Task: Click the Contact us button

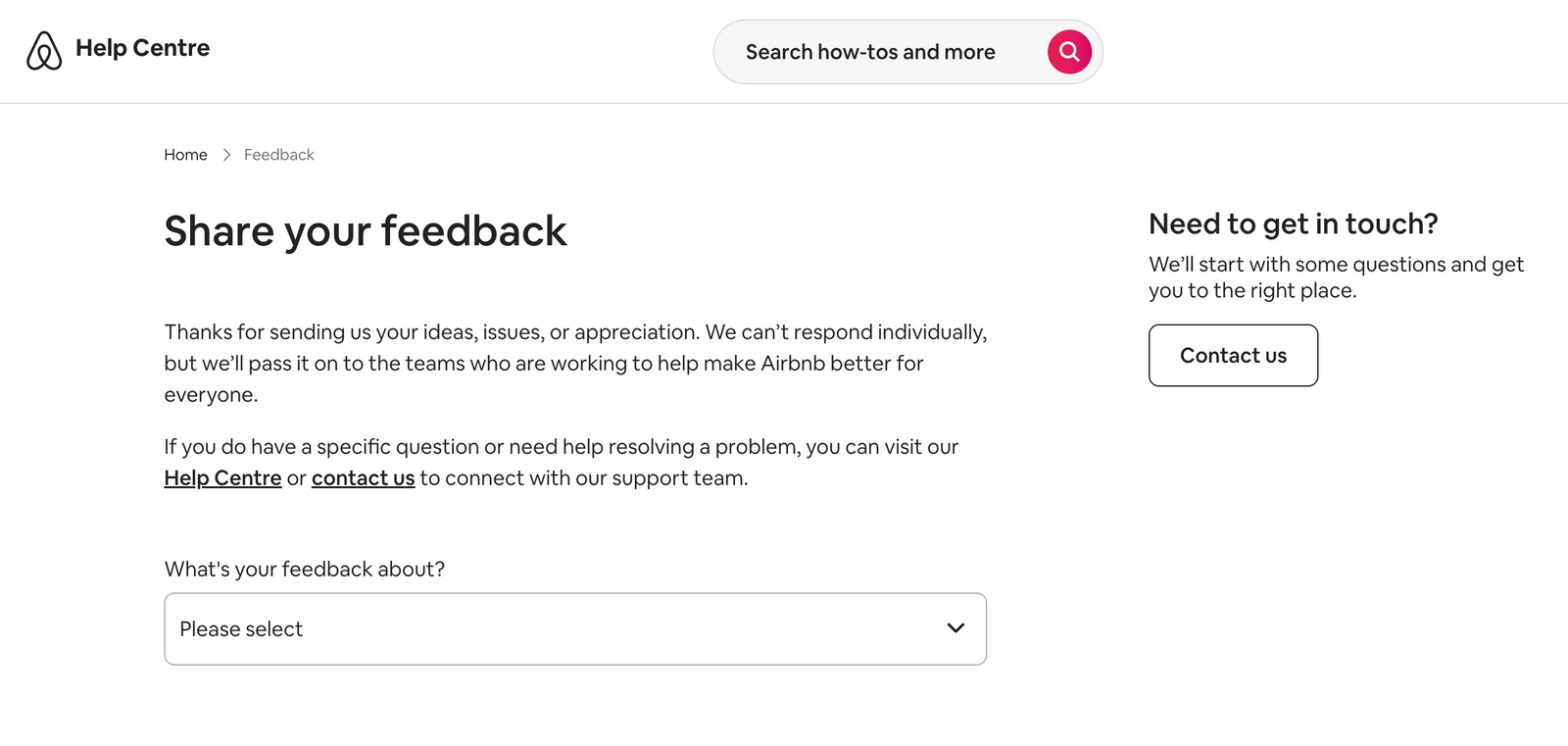Action: pyautogui.click(x=1233, y=355)
